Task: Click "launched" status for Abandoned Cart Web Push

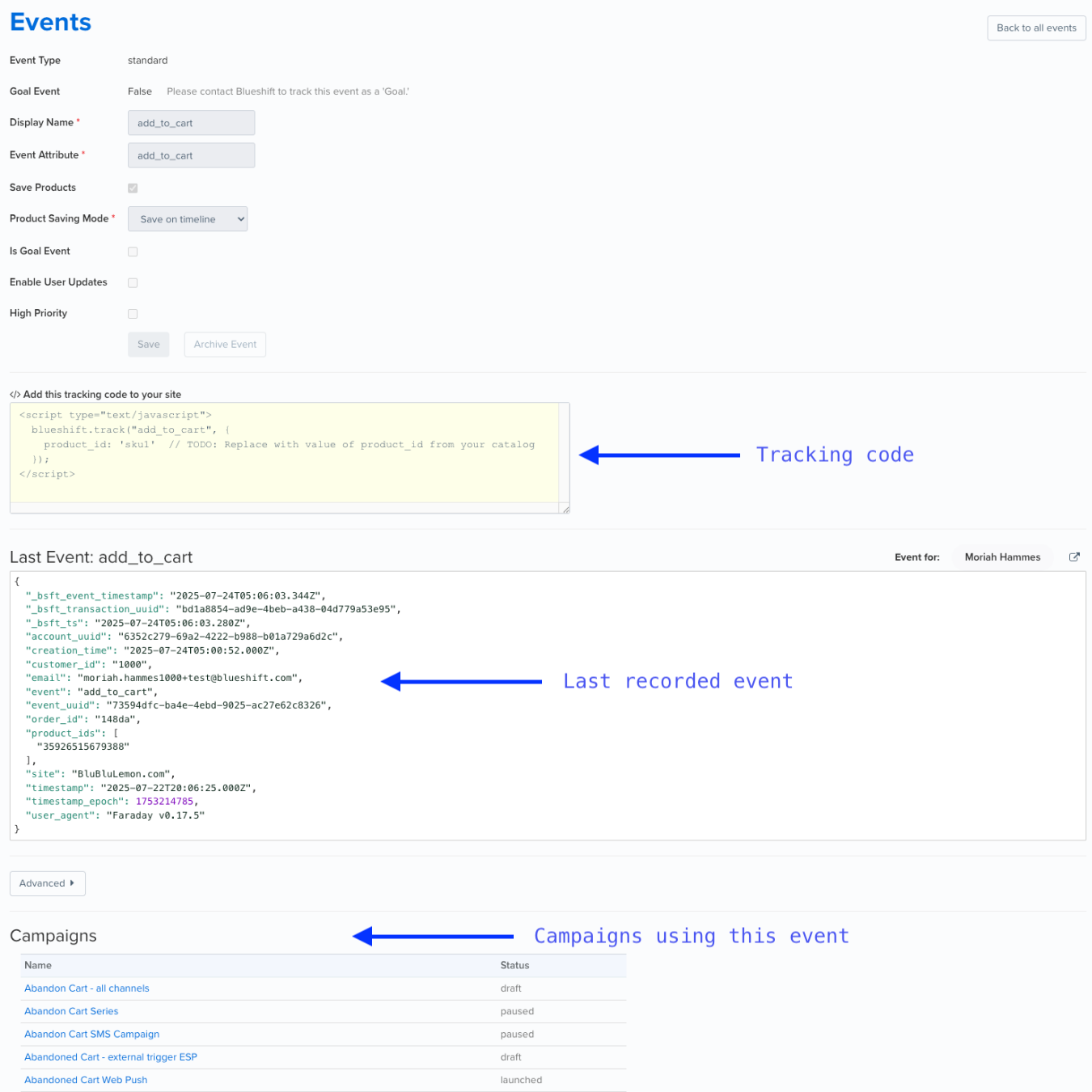Action: coord(521,1080)
